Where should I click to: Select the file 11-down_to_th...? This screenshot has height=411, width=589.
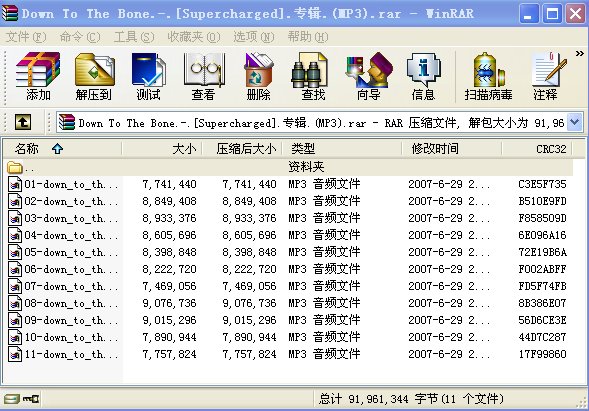[289, 354]
